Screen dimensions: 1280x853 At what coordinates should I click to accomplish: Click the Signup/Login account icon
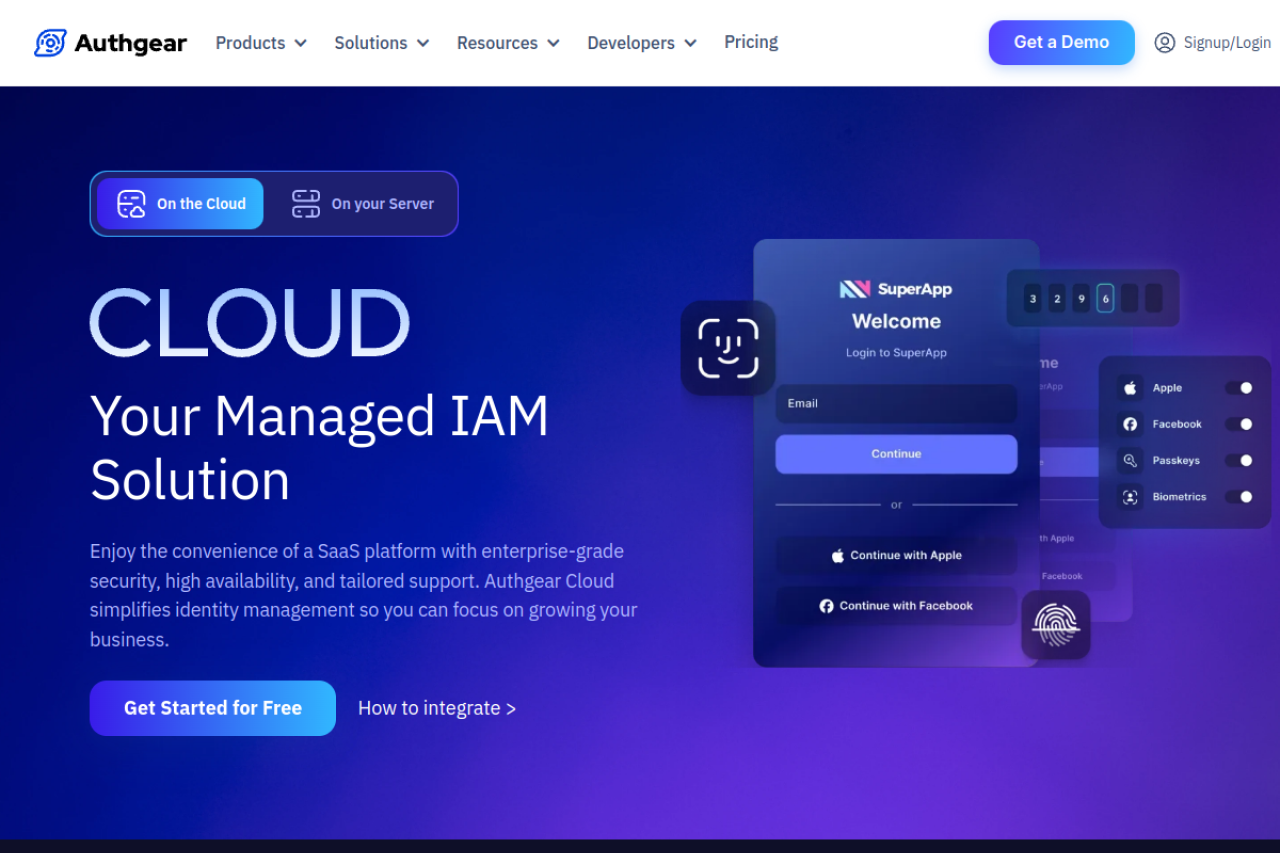[1164, 42]
